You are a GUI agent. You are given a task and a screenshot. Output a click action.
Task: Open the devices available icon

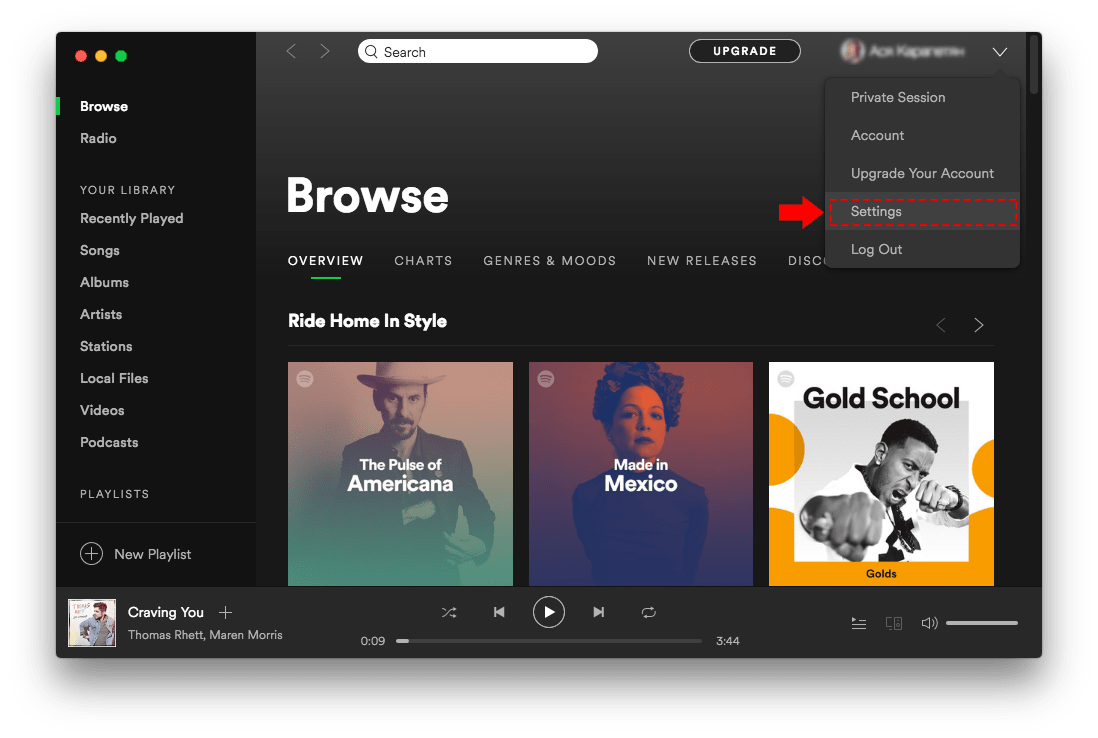click(x=894, y=623)
